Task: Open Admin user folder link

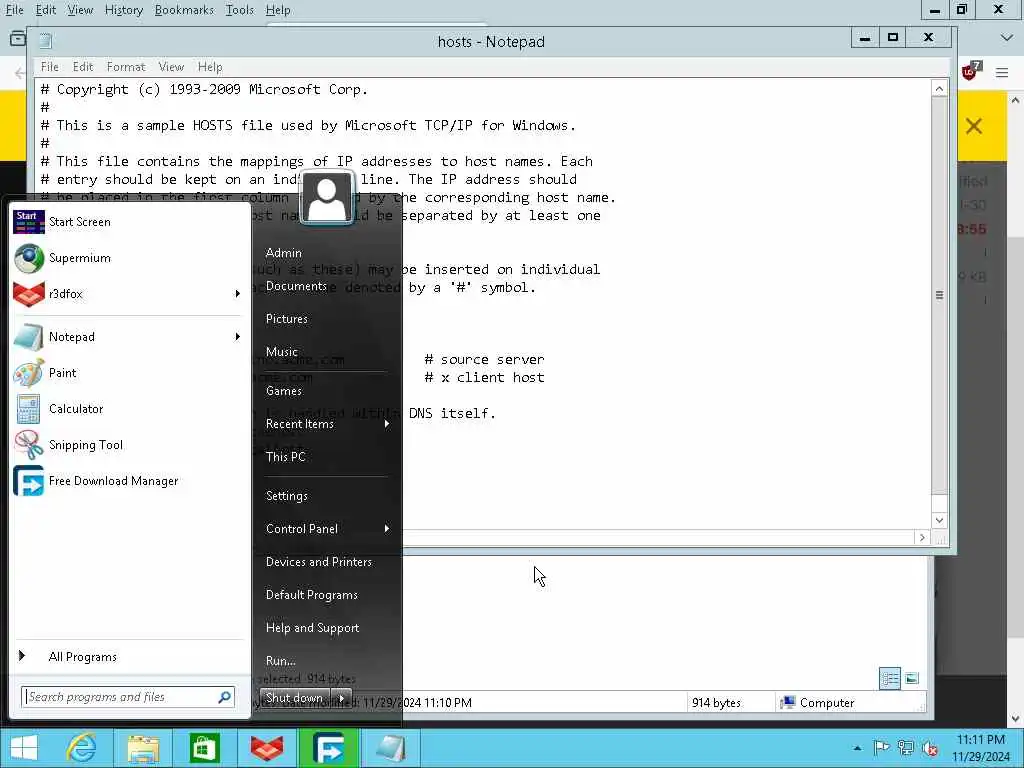Action: [x=284, y=253]
